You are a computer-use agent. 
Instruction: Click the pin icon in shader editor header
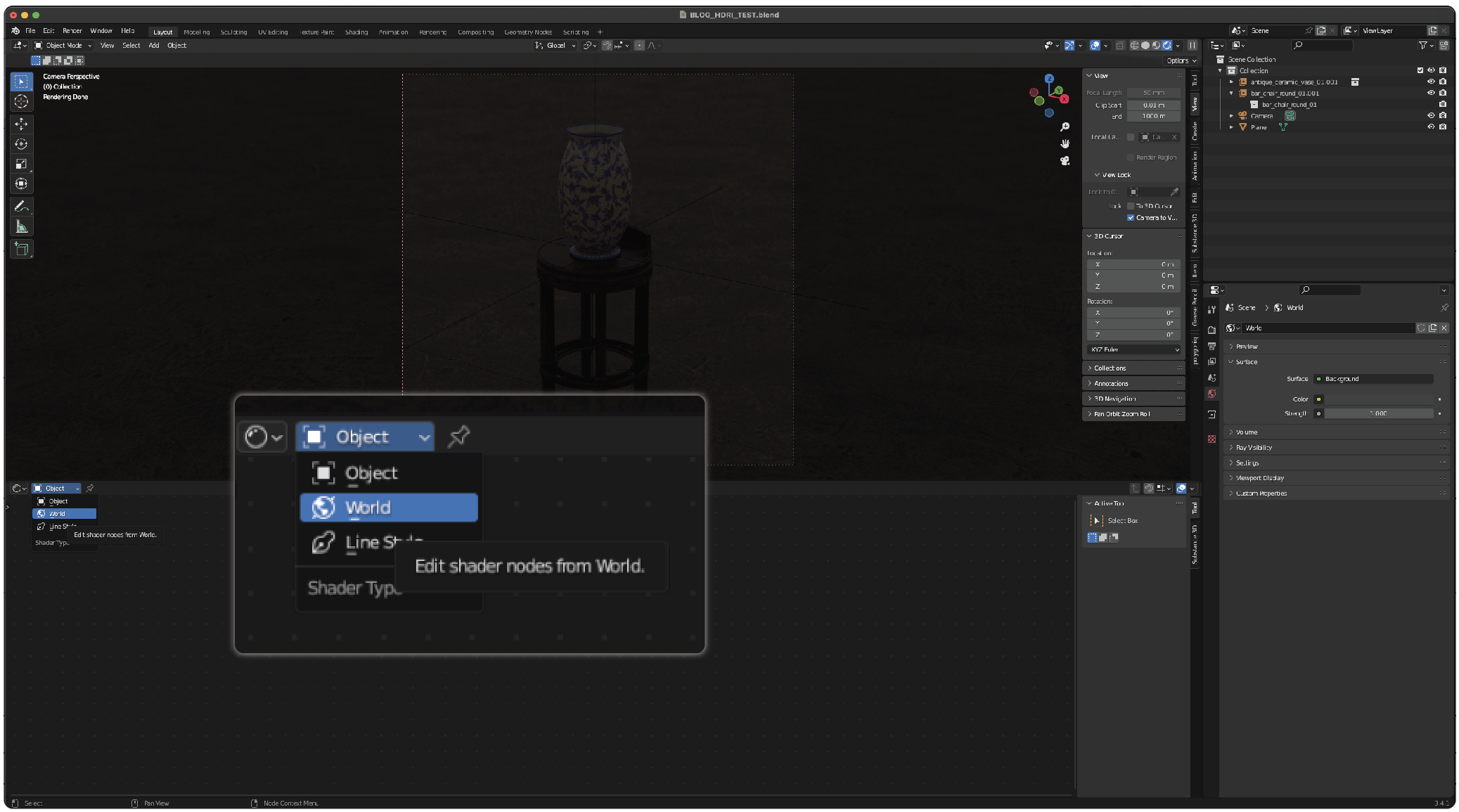tap(90, 488)
